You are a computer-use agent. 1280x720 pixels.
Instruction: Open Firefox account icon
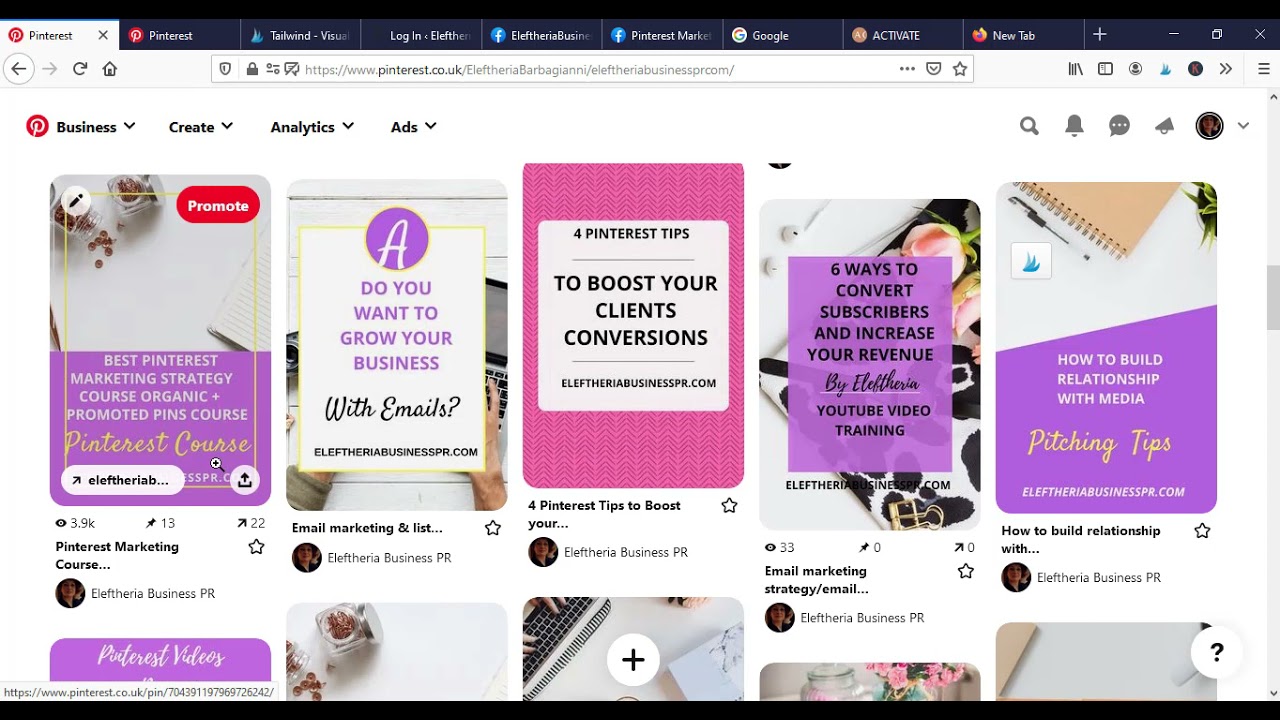coord(1135,69)
